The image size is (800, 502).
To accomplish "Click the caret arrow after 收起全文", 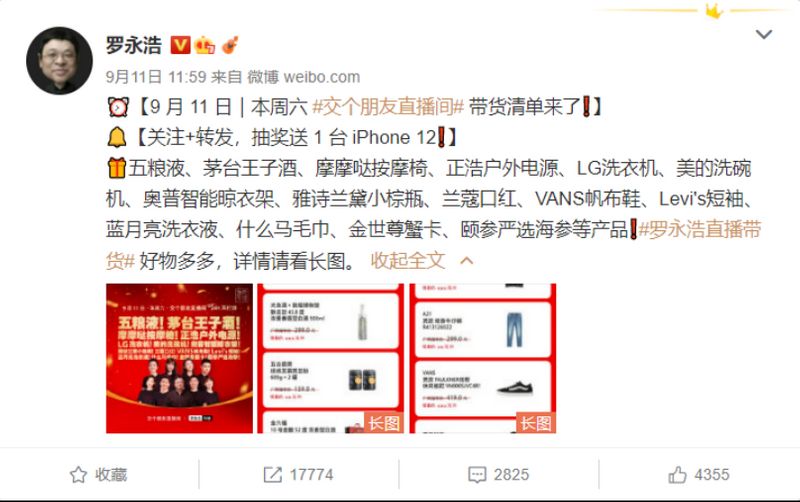I will click(x=466, y=261).
